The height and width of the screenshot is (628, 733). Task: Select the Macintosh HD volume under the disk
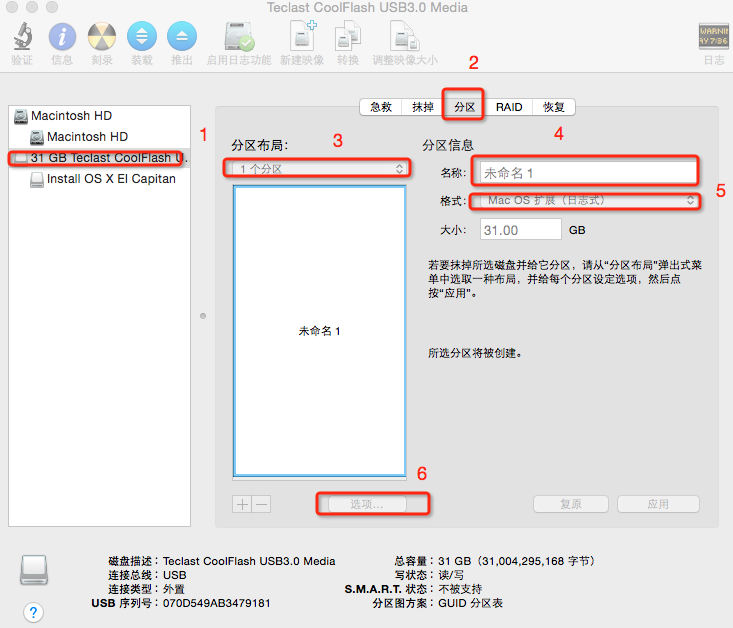click(99, 137)
